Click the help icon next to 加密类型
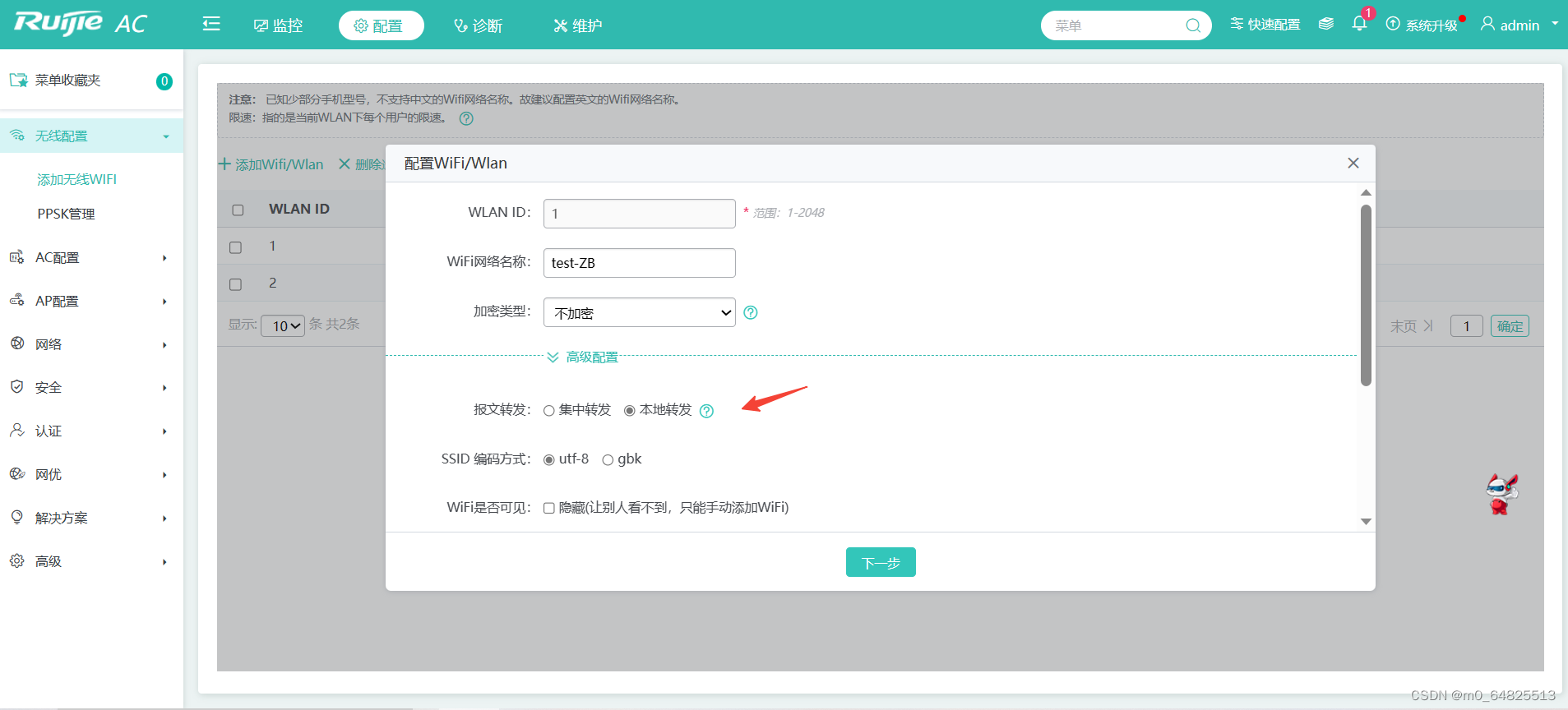 click(751, 312)
